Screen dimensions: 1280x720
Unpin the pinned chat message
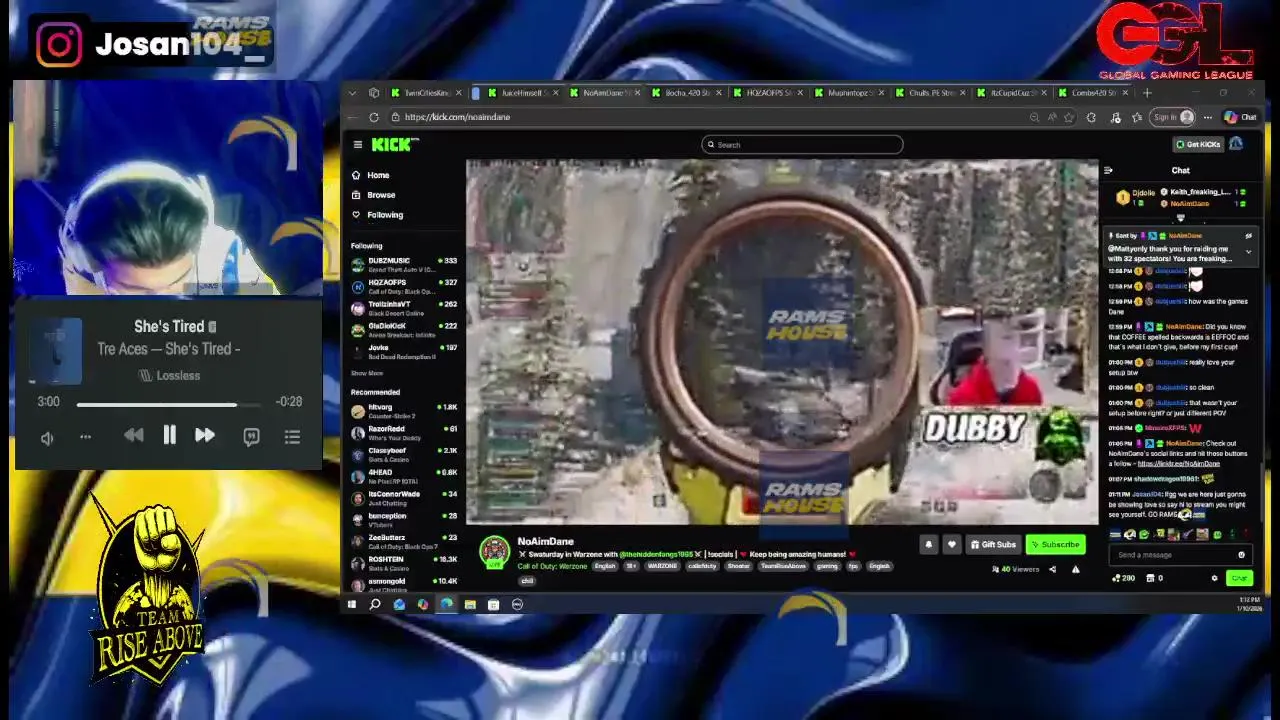(1248, 236)
